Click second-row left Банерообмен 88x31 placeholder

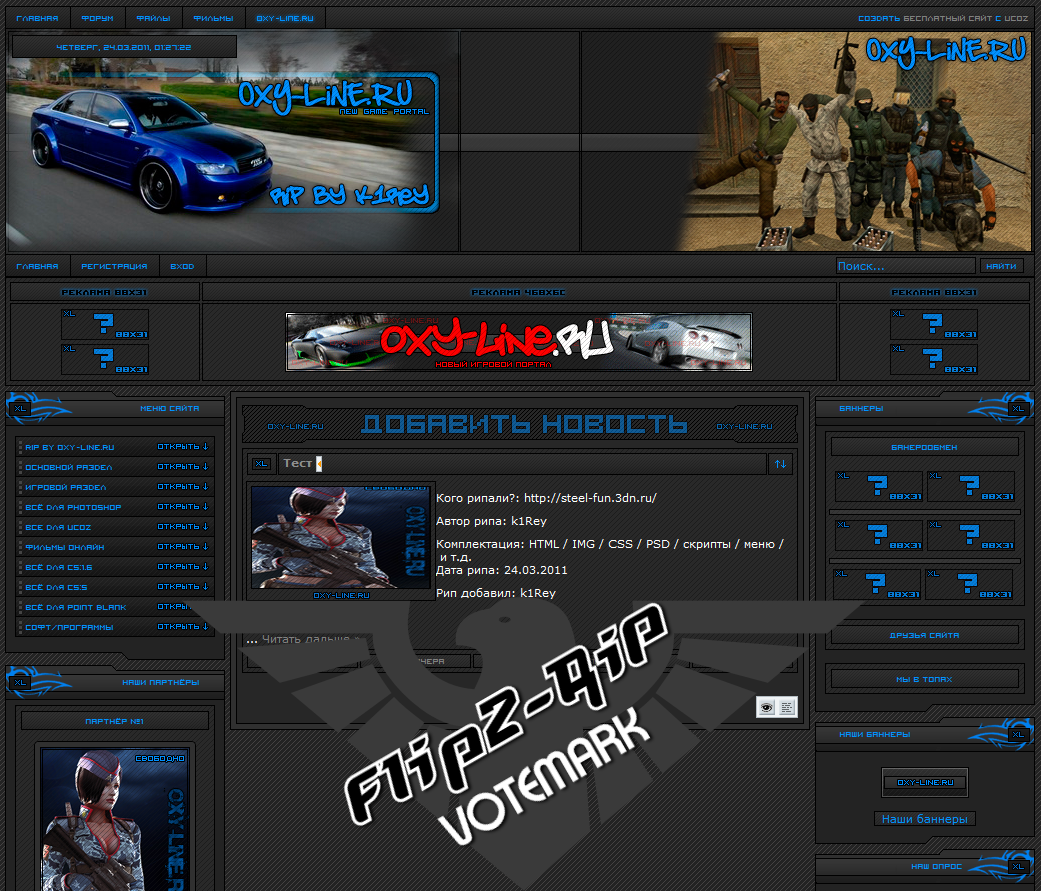[878, 535]
